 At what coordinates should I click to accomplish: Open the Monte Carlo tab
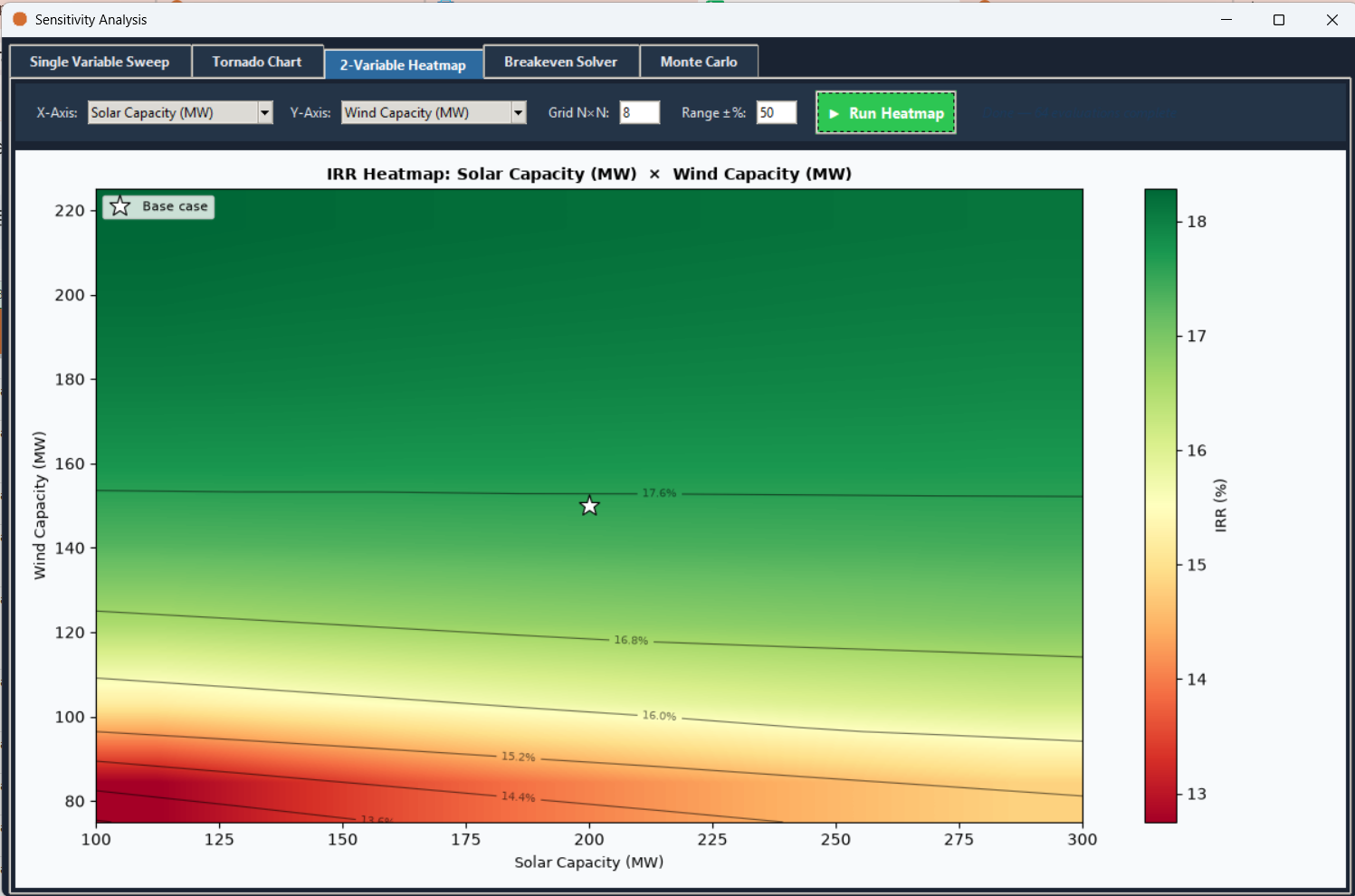point(699,62)
